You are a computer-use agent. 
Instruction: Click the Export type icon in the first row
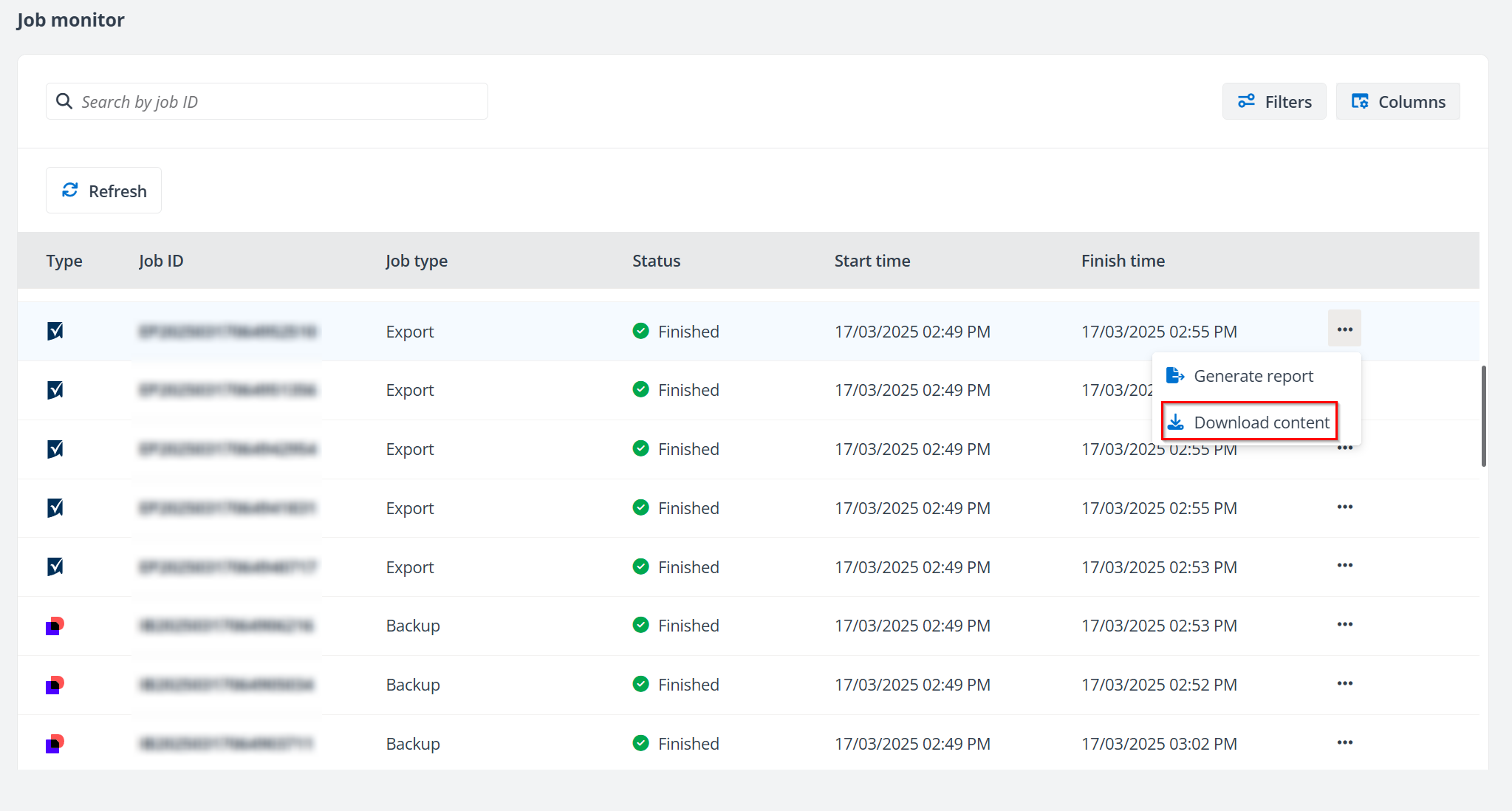tap(55, 331)
